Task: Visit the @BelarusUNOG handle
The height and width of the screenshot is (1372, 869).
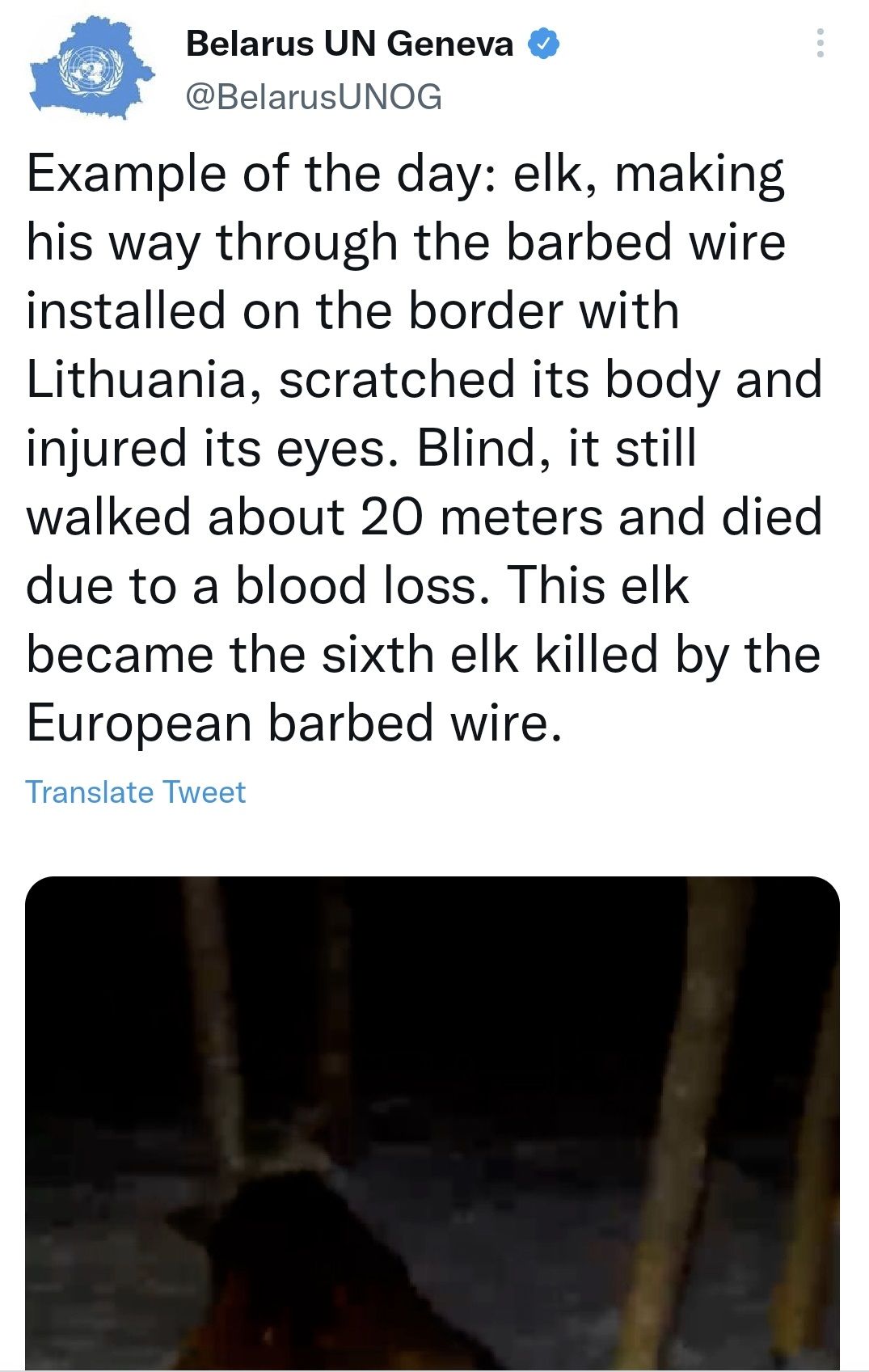Action: pyautogui.click(x=314, y=97)
